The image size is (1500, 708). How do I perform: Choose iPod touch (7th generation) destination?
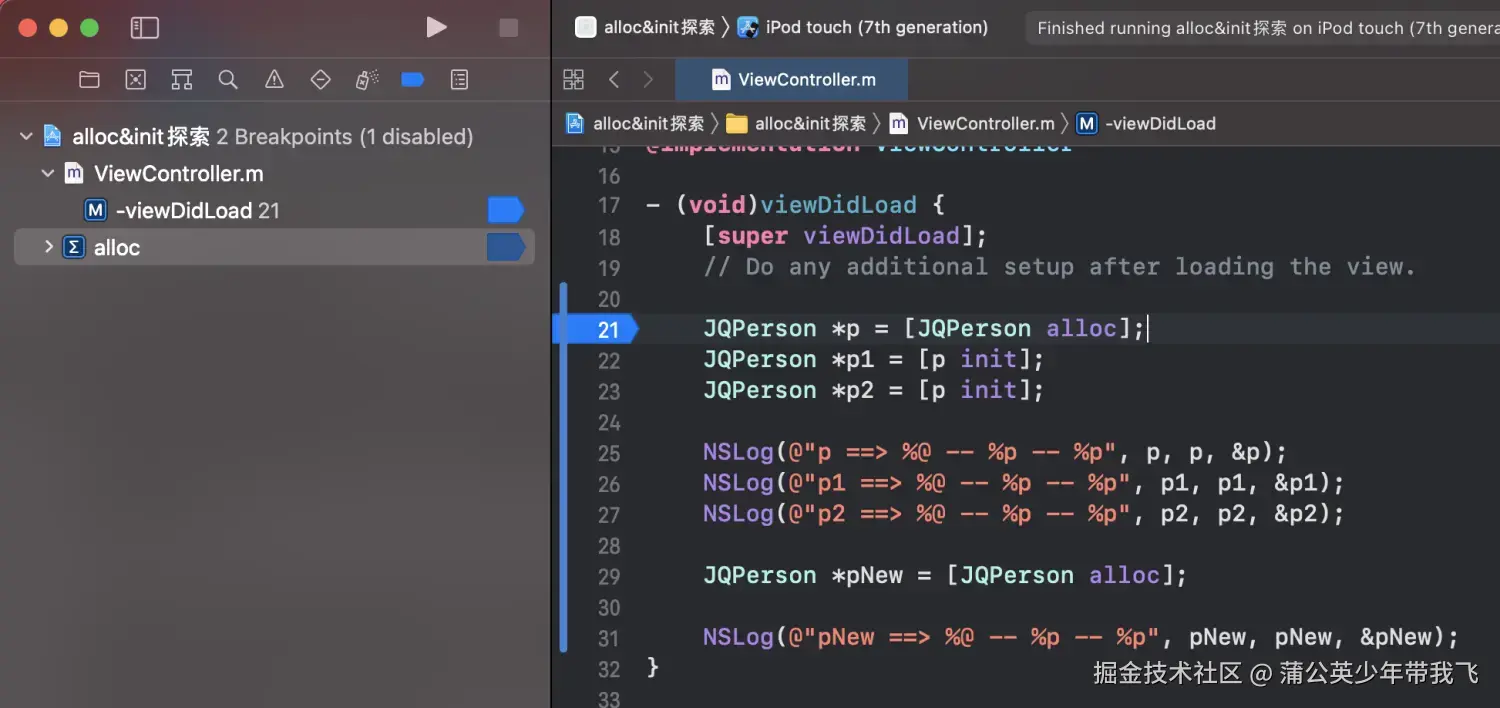tap(876, 28)
